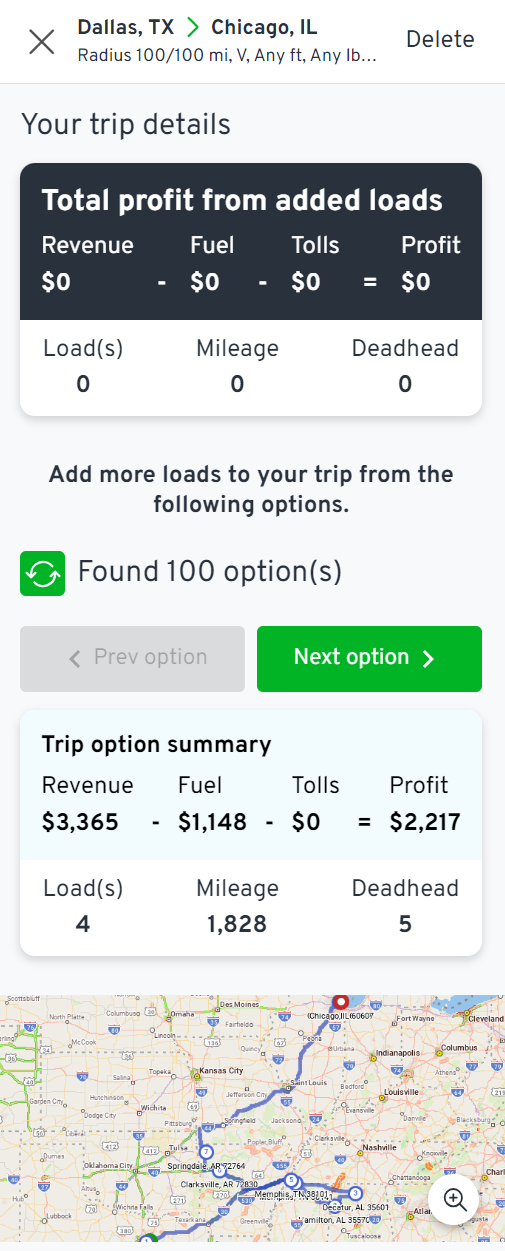505x1251 pixels.
Task: Select map stop marker number 5
Action: 292,1180
